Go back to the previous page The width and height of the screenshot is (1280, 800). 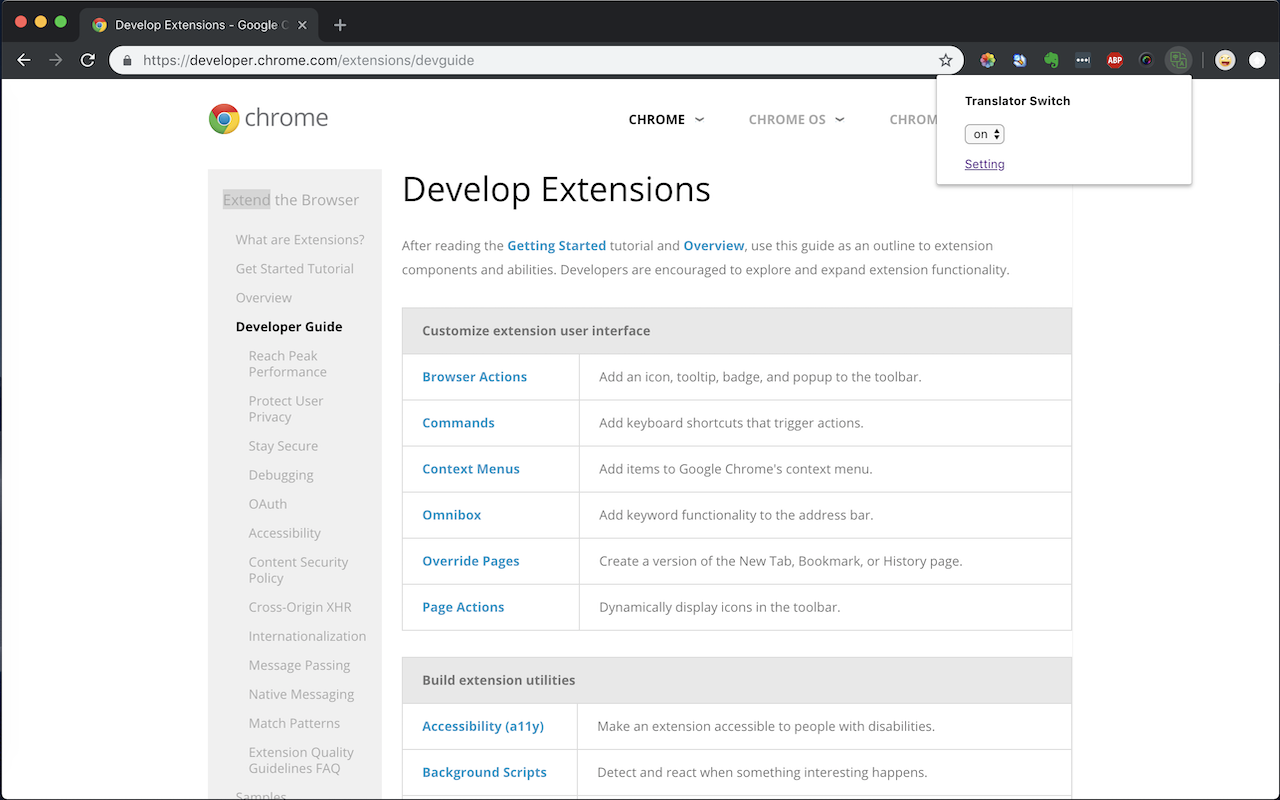pos(24,60)
